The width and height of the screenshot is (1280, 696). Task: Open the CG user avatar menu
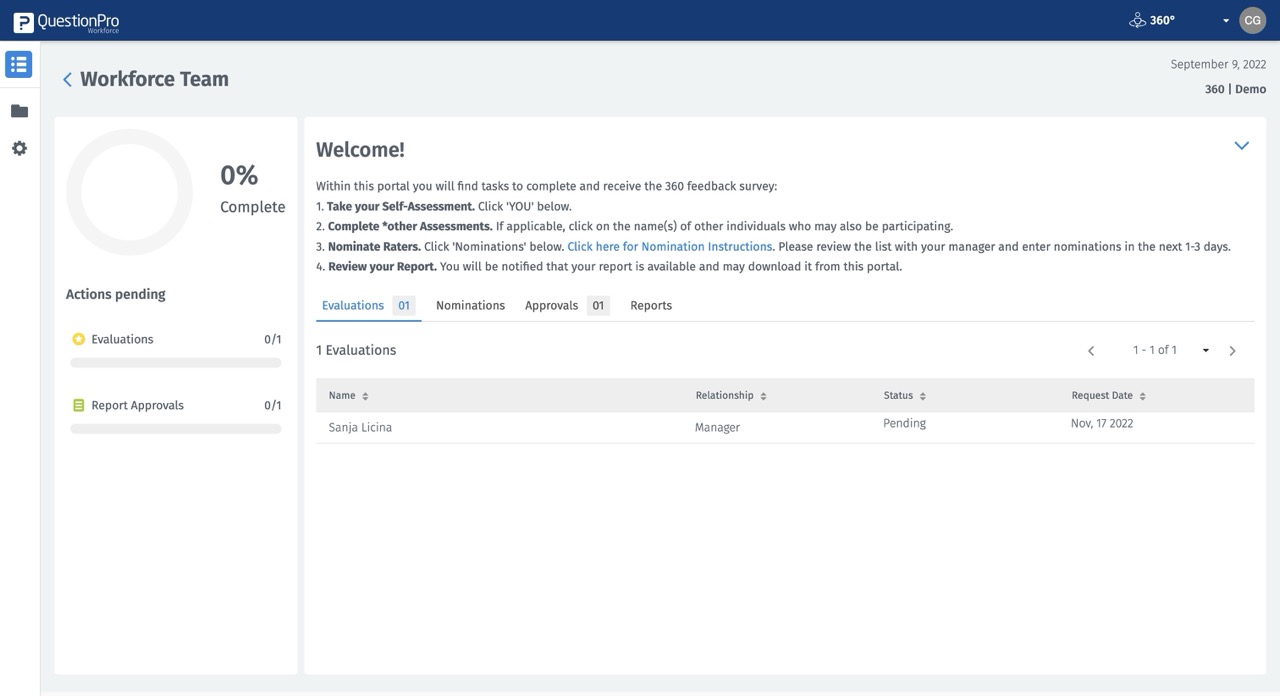click(x=1252, y=20)
